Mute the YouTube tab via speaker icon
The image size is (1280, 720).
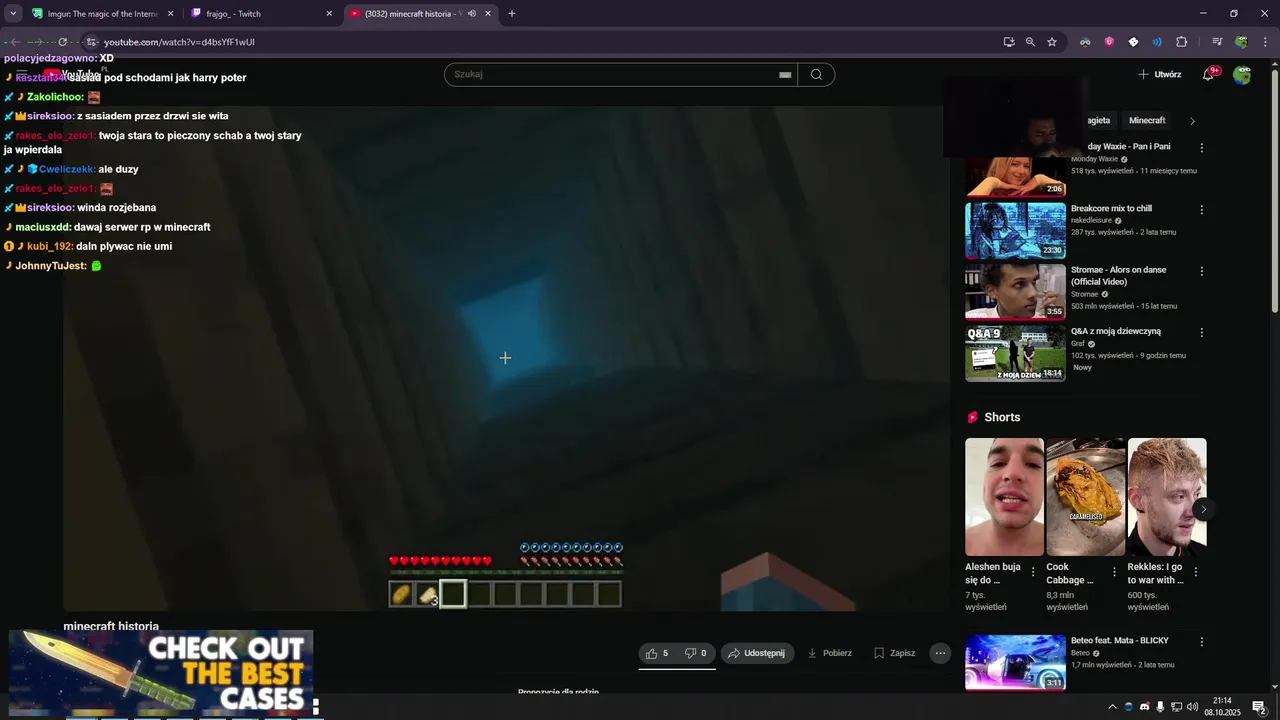[x=472, y=14]
